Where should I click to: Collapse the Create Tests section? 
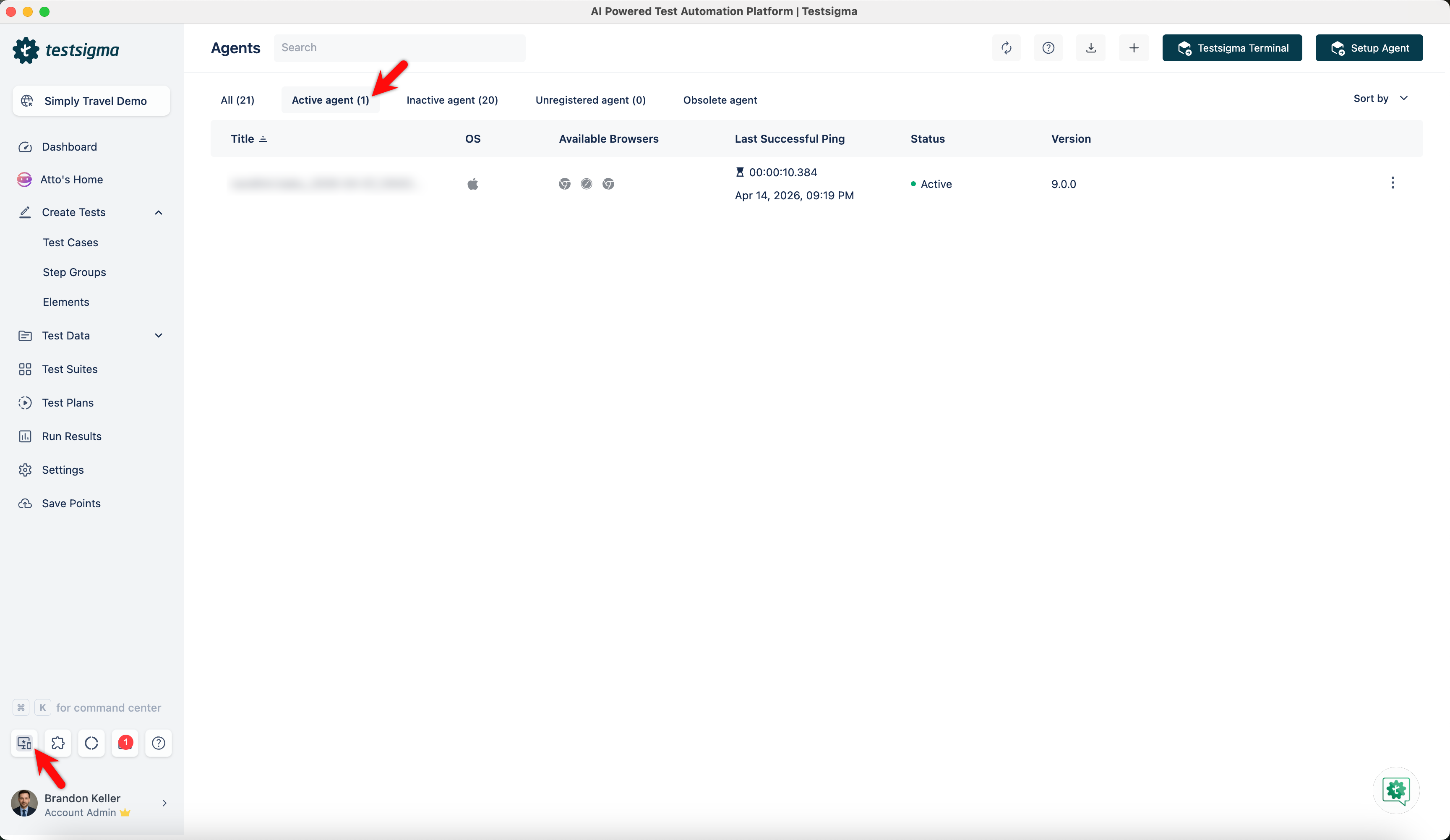click(x=158, y=212)
